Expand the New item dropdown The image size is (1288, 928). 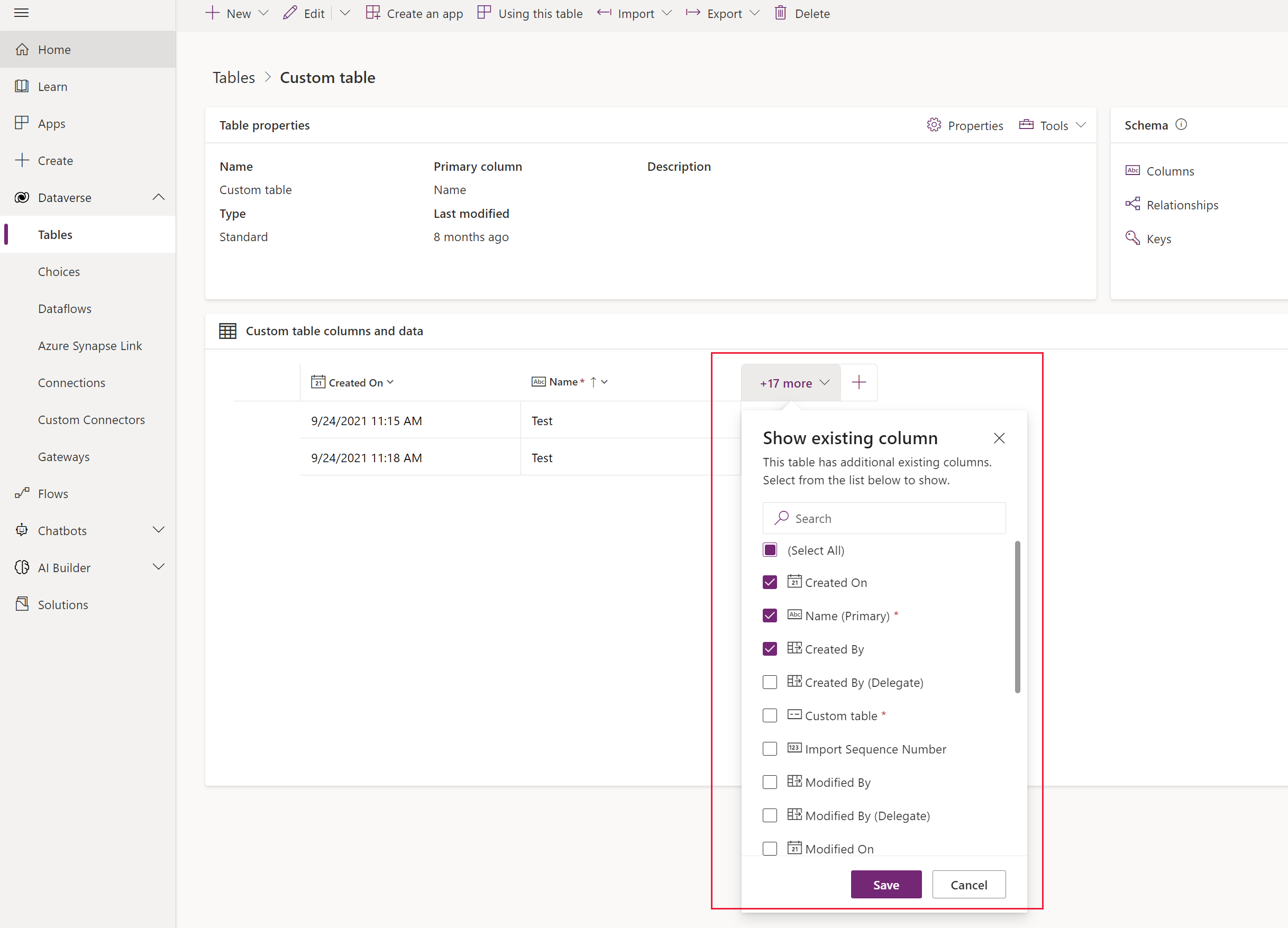pos(264,14)
